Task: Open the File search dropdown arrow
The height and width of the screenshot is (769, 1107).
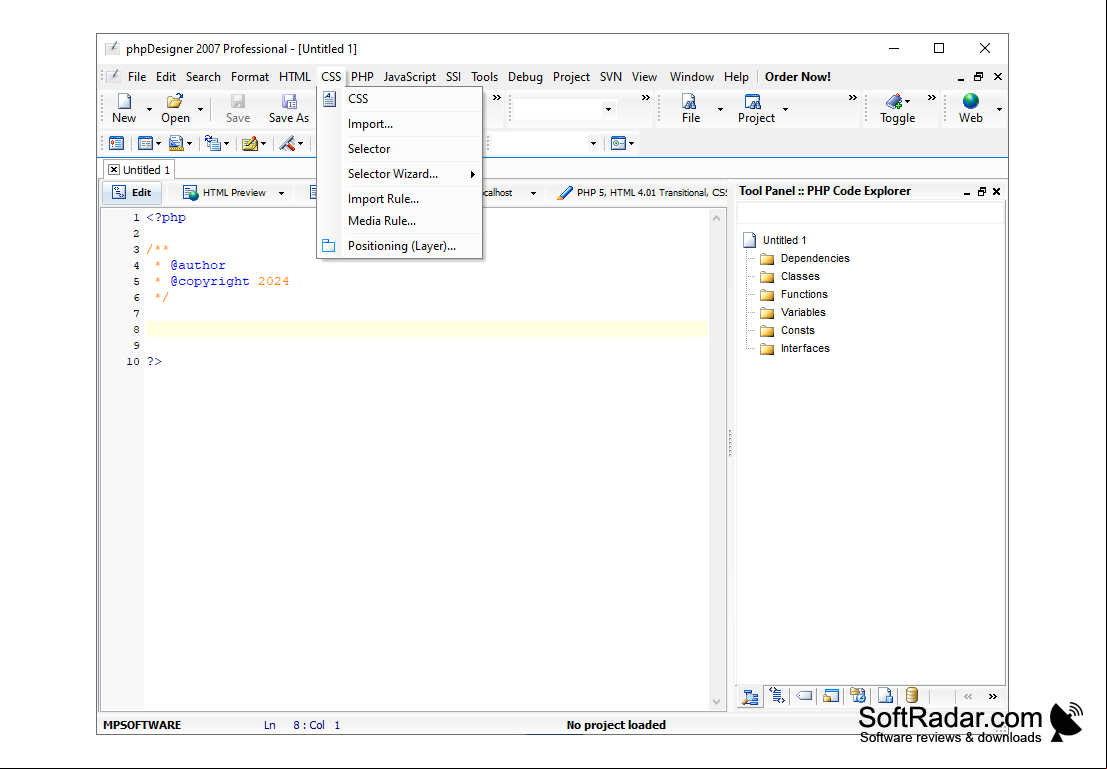Action: pos(720,109)
